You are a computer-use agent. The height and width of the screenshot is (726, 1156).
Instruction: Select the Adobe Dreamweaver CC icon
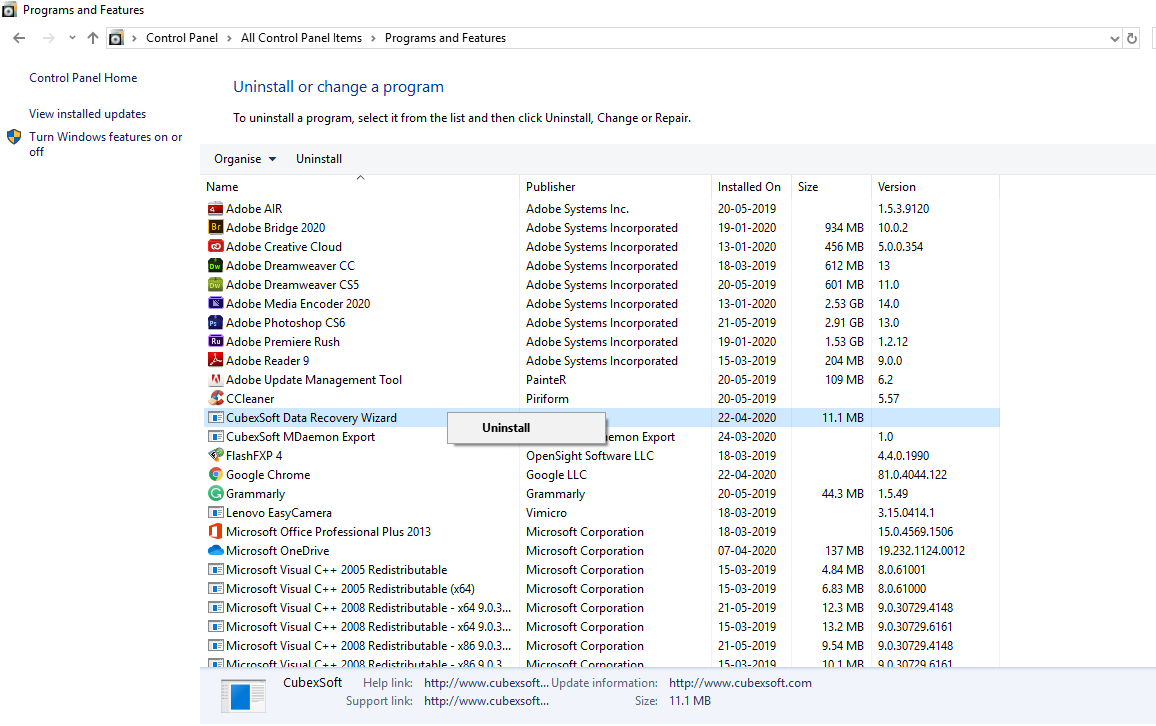[215, 266]
